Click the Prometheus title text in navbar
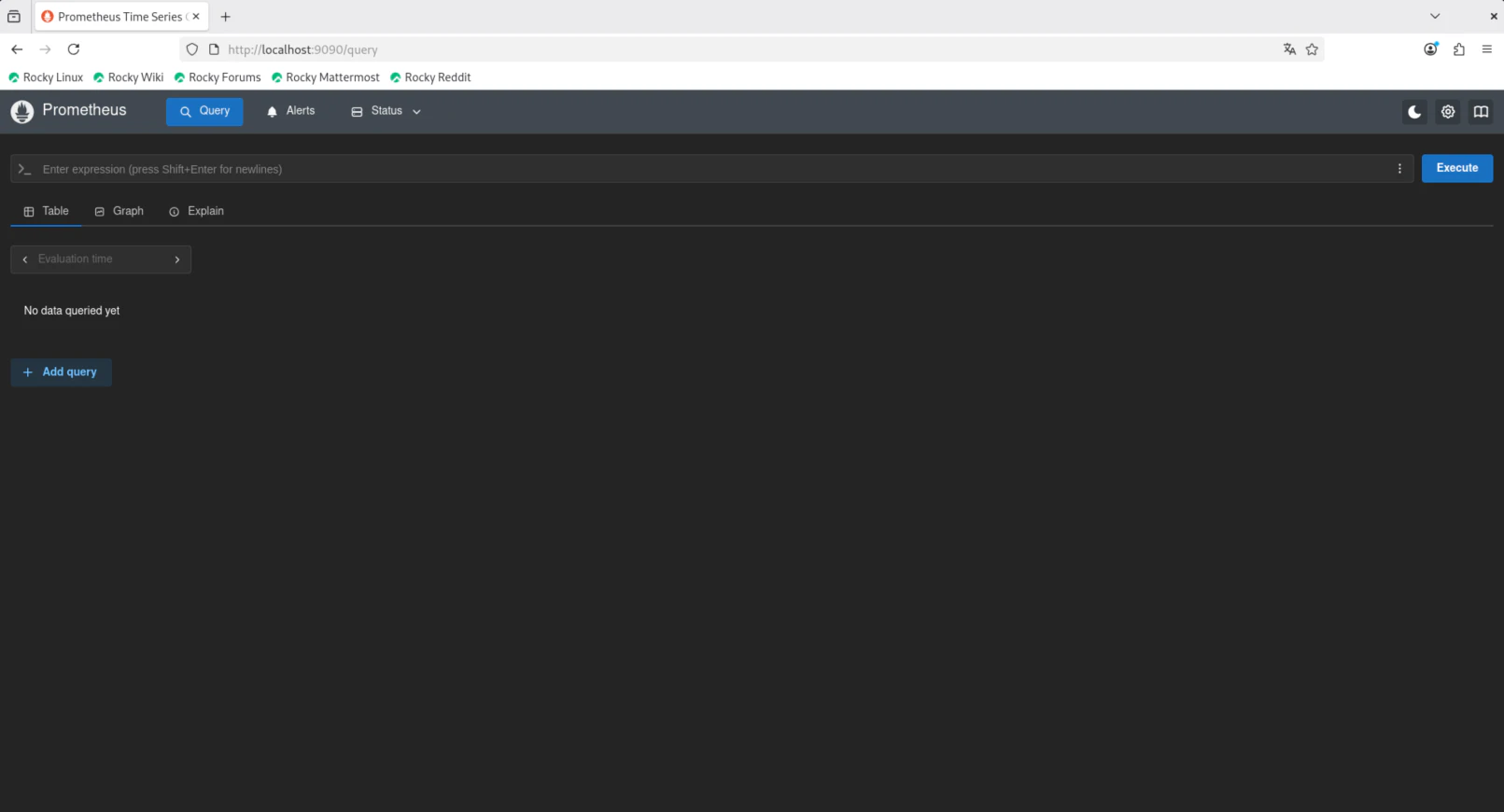Viewport: 1504px width, 812px height. coord(84,110)
